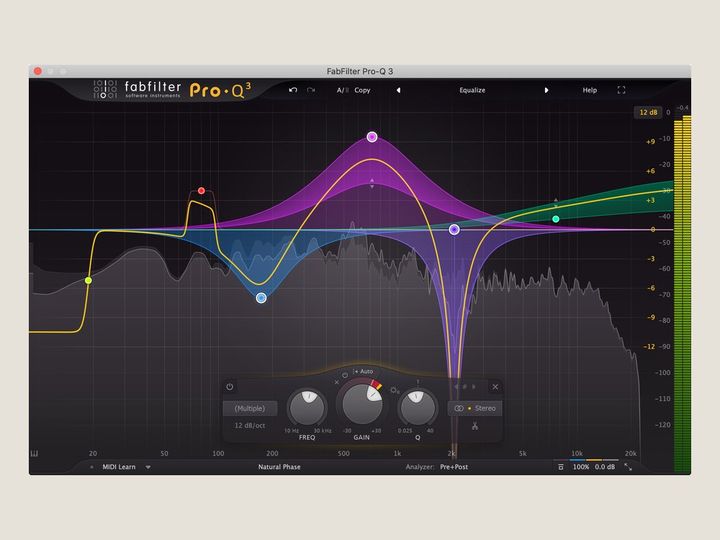
Task: Open the Equalize preset menu
Action: pos(472,90)
